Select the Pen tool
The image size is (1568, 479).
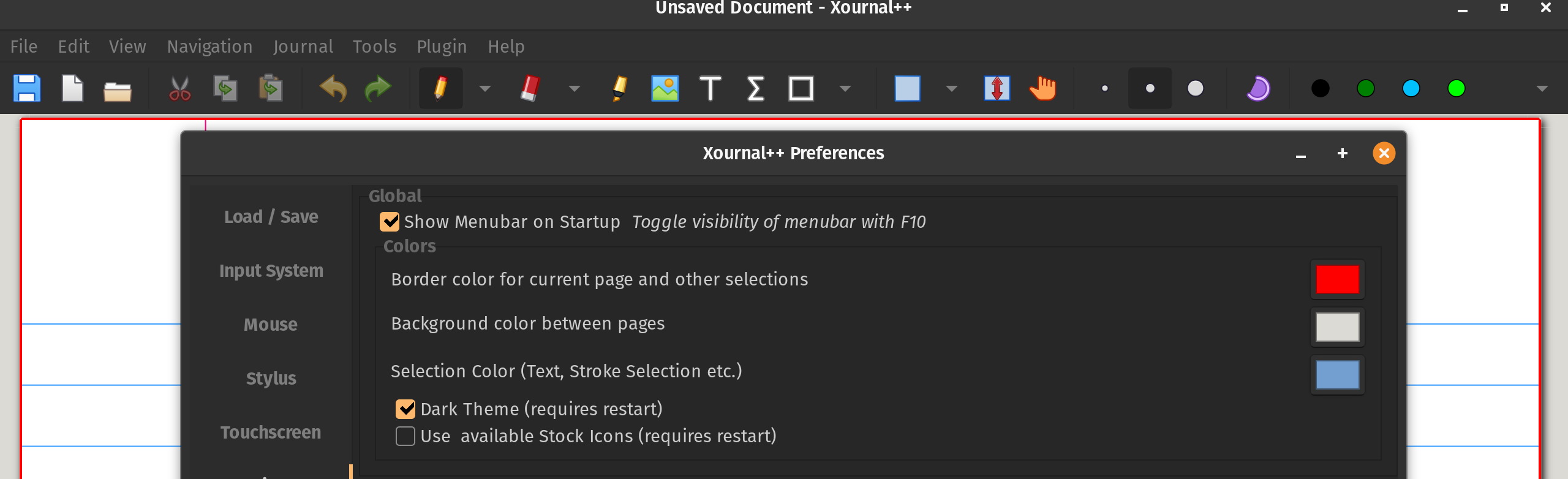pyautogui.click(x=440, y=88)
